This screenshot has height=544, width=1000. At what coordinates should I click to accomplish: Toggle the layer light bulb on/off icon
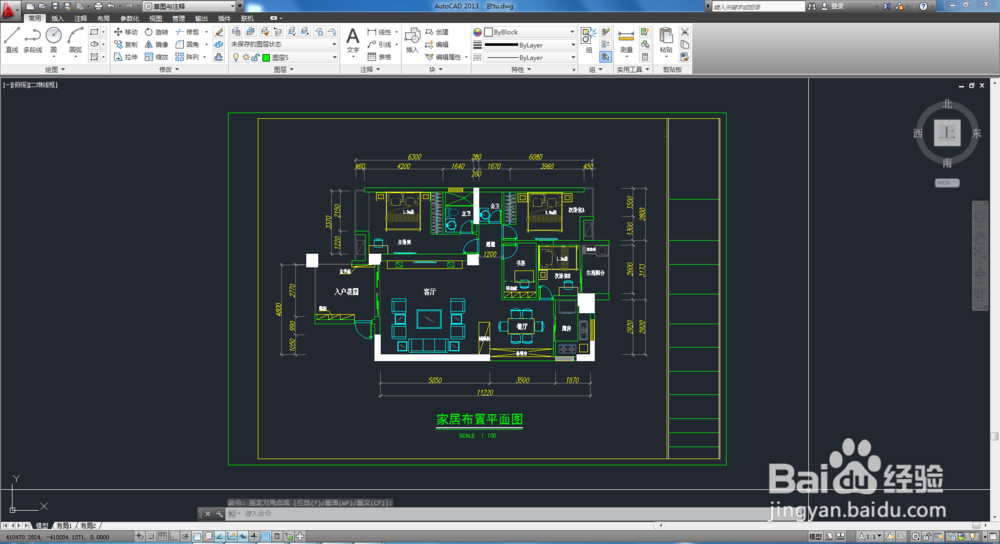235,57
